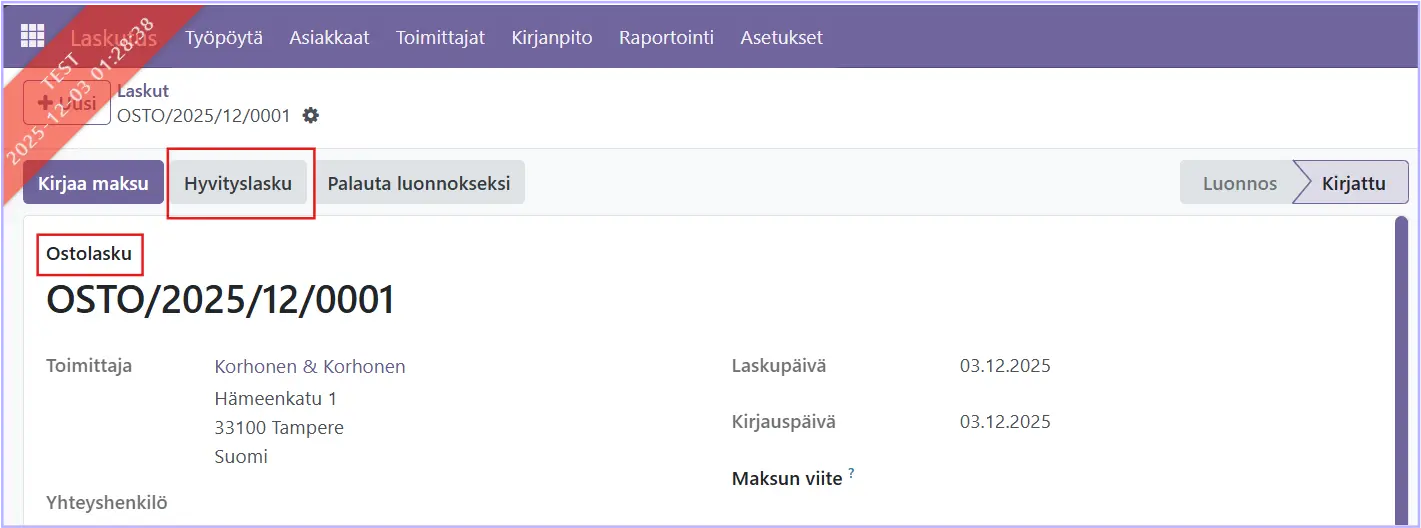Click the Hyvityslasku button
This screenshot has height=528, width=1421.
pyautogui.click(x=238, y=183)
